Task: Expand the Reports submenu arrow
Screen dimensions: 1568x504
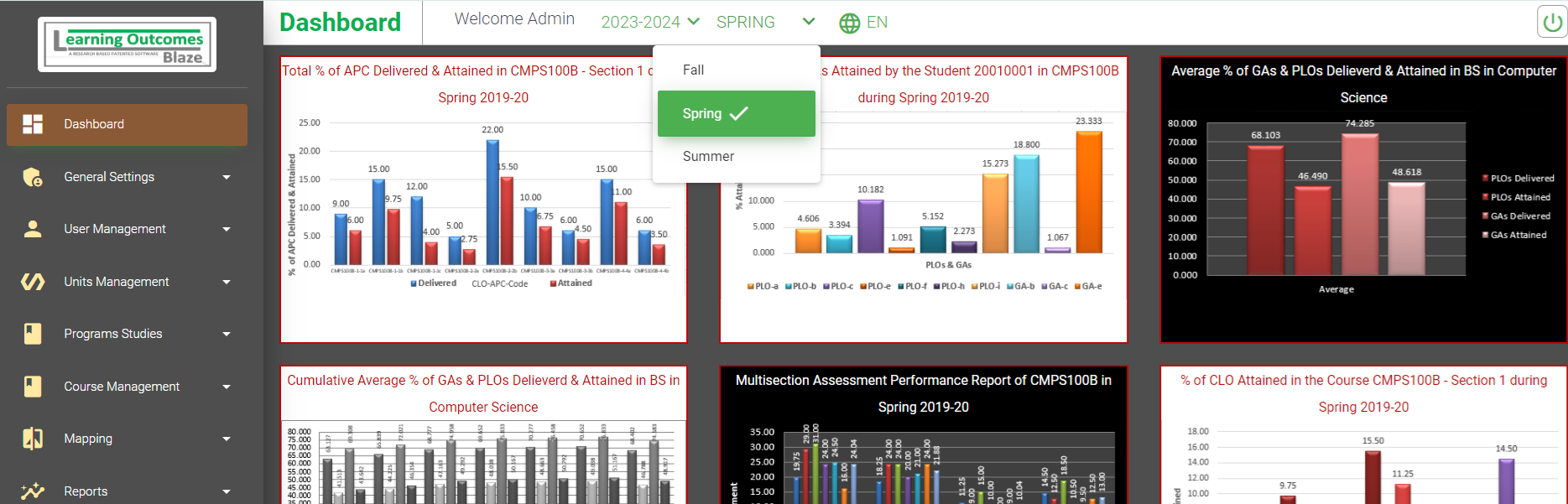Action: (227, 491)
